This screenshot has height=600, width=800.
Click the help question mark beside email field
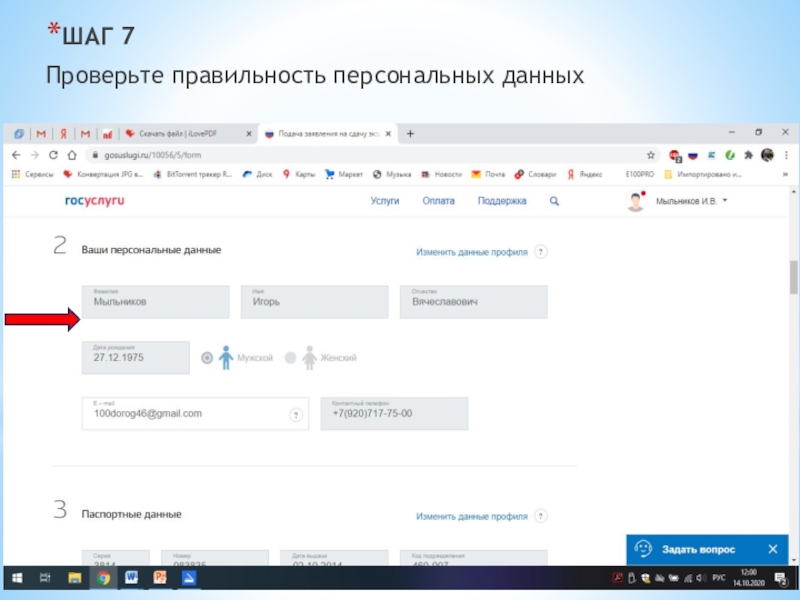296,414
